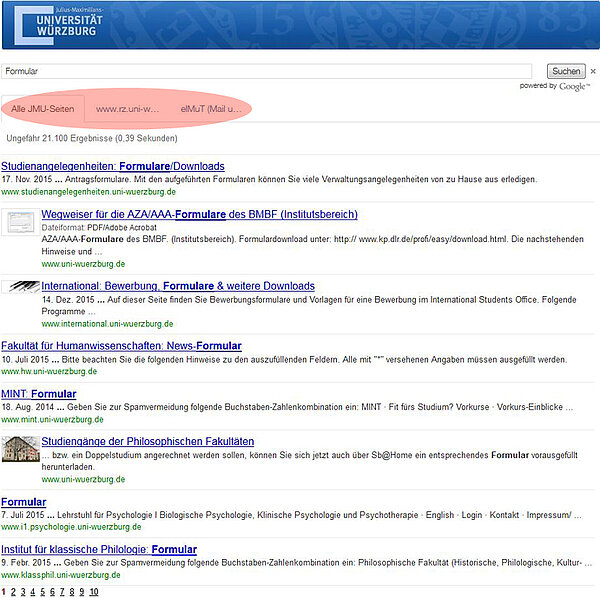Open the MINT: Formular result
600x598 pixels.
(39, 394)
